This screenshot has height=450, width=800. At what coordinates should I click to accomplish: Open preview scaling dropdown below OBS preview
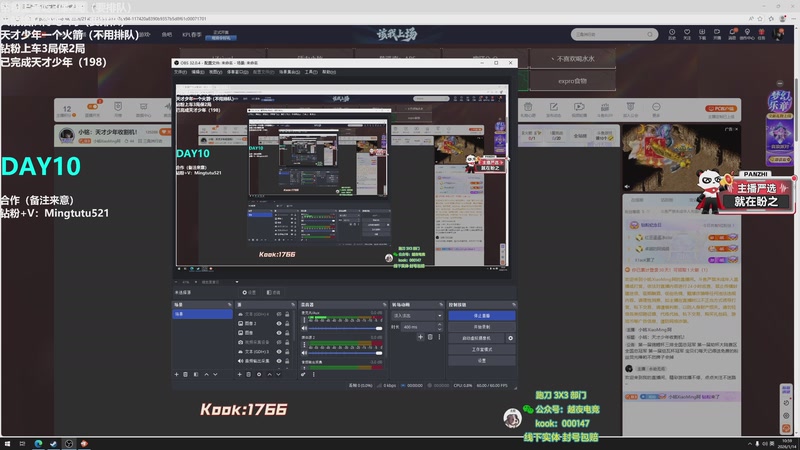(x=237, y=282)
